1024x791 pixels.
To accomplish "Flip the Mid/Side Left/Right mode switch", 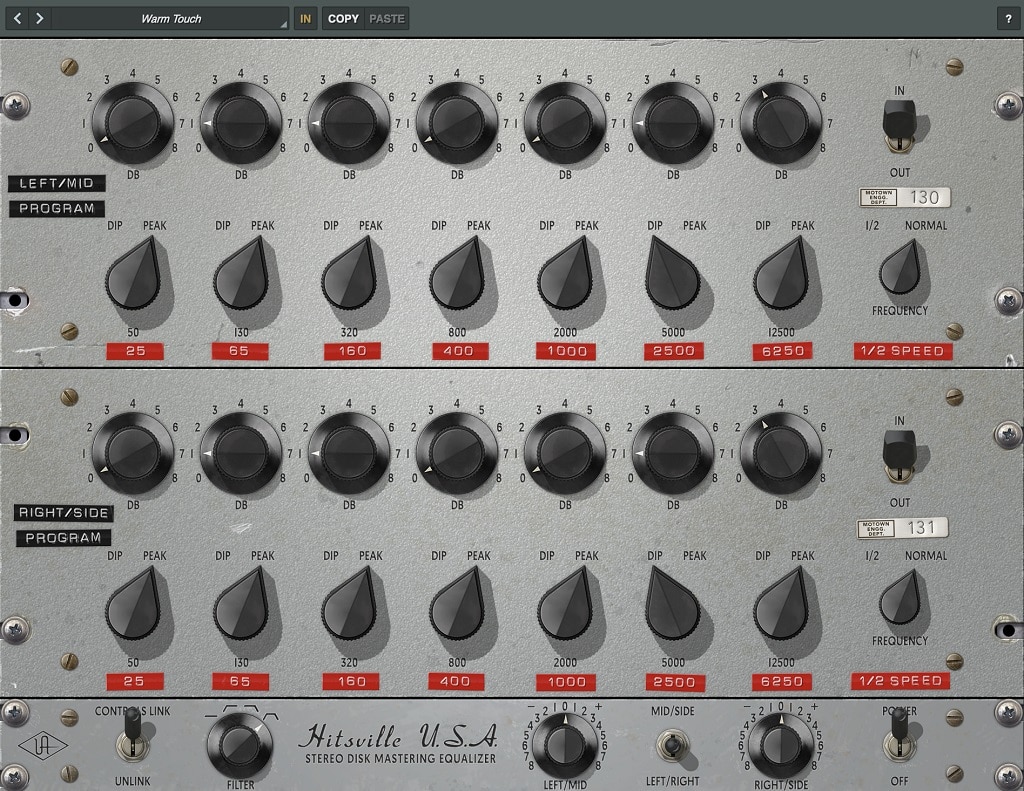I will [x=672, y=747].
